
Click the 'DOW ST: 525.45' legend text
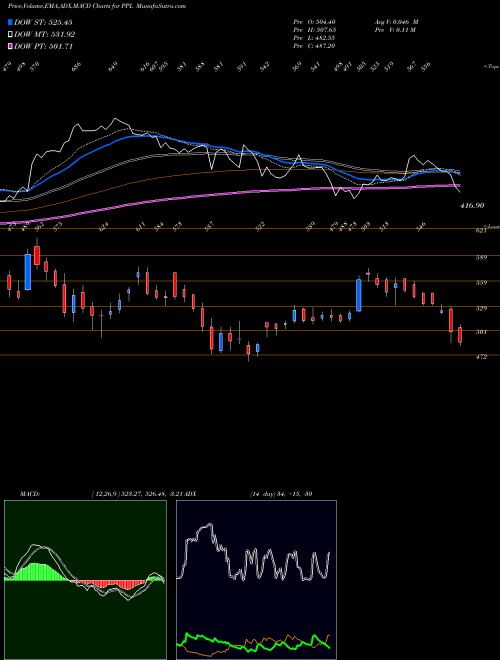43,22
